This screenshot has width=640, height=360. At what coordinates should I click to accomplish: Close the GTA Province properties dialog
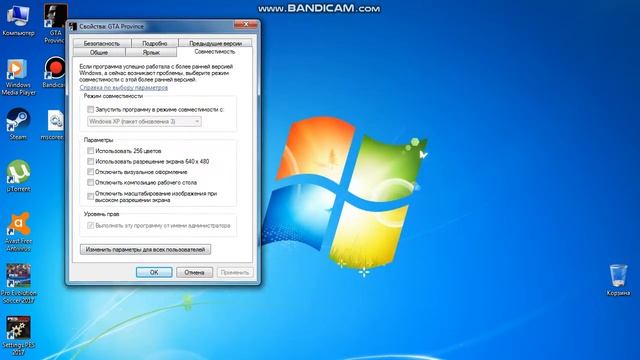click(246, 25)
